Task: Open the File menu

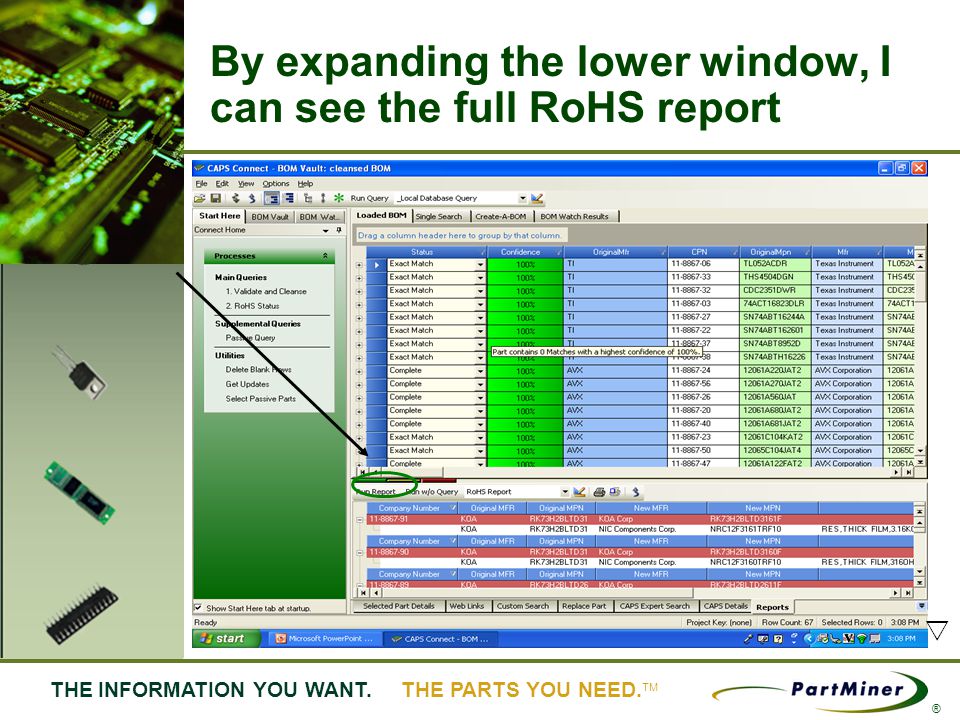Action: click(201, 184)
